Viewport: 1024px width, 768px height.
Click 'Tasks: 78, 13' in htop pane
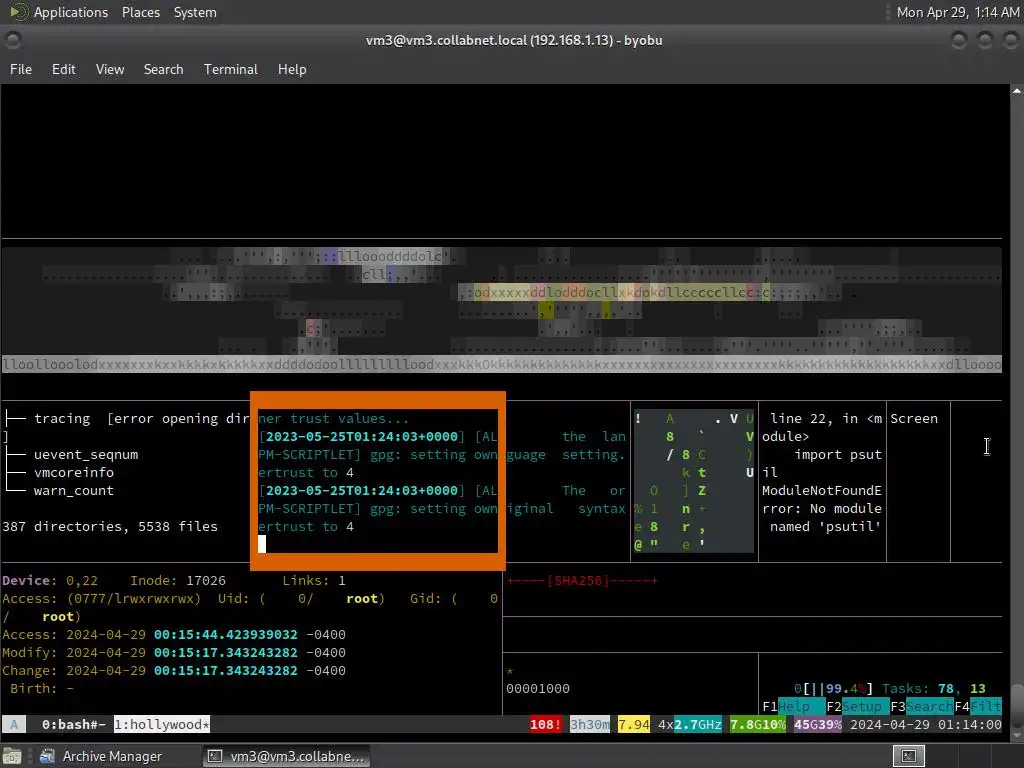pyautogui.click(x=934, y=688)
